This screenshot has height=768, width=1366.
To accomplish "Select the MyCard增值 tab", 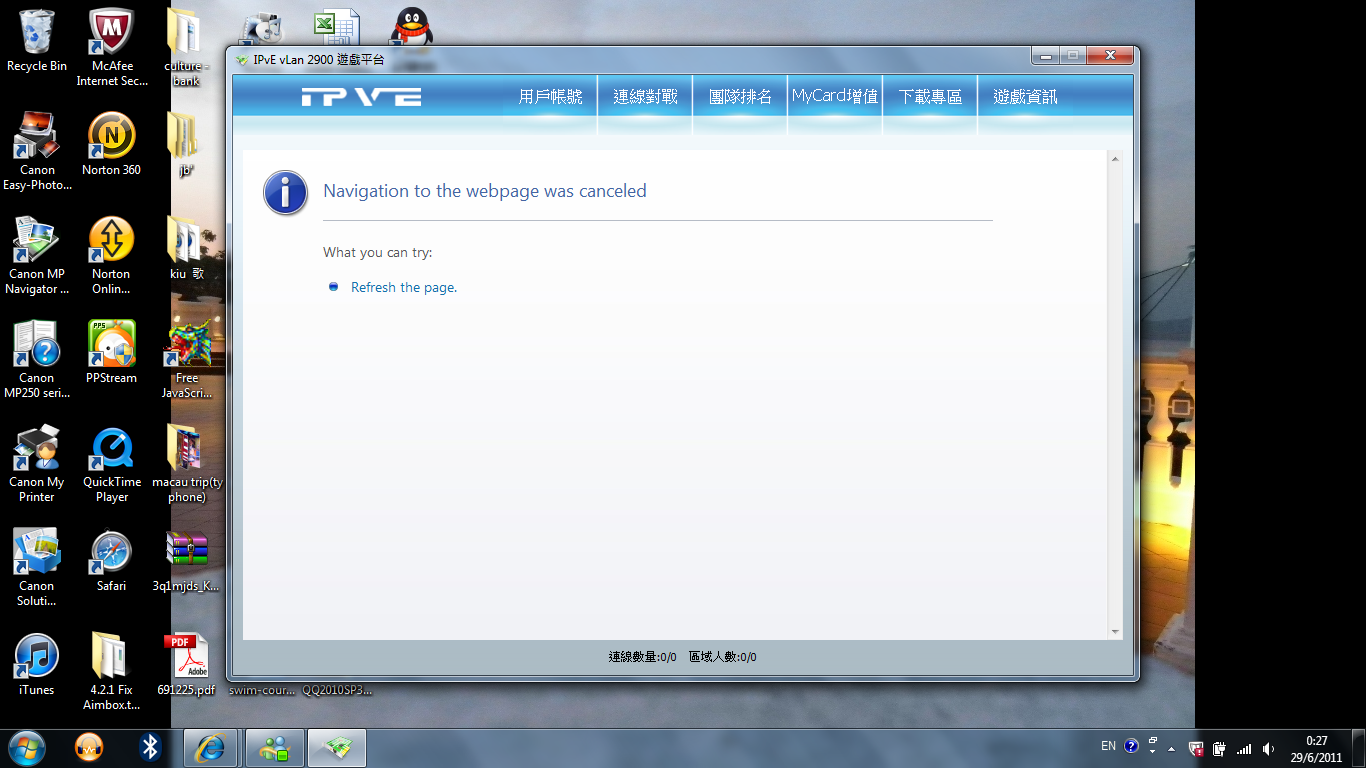I will [835, 97].
